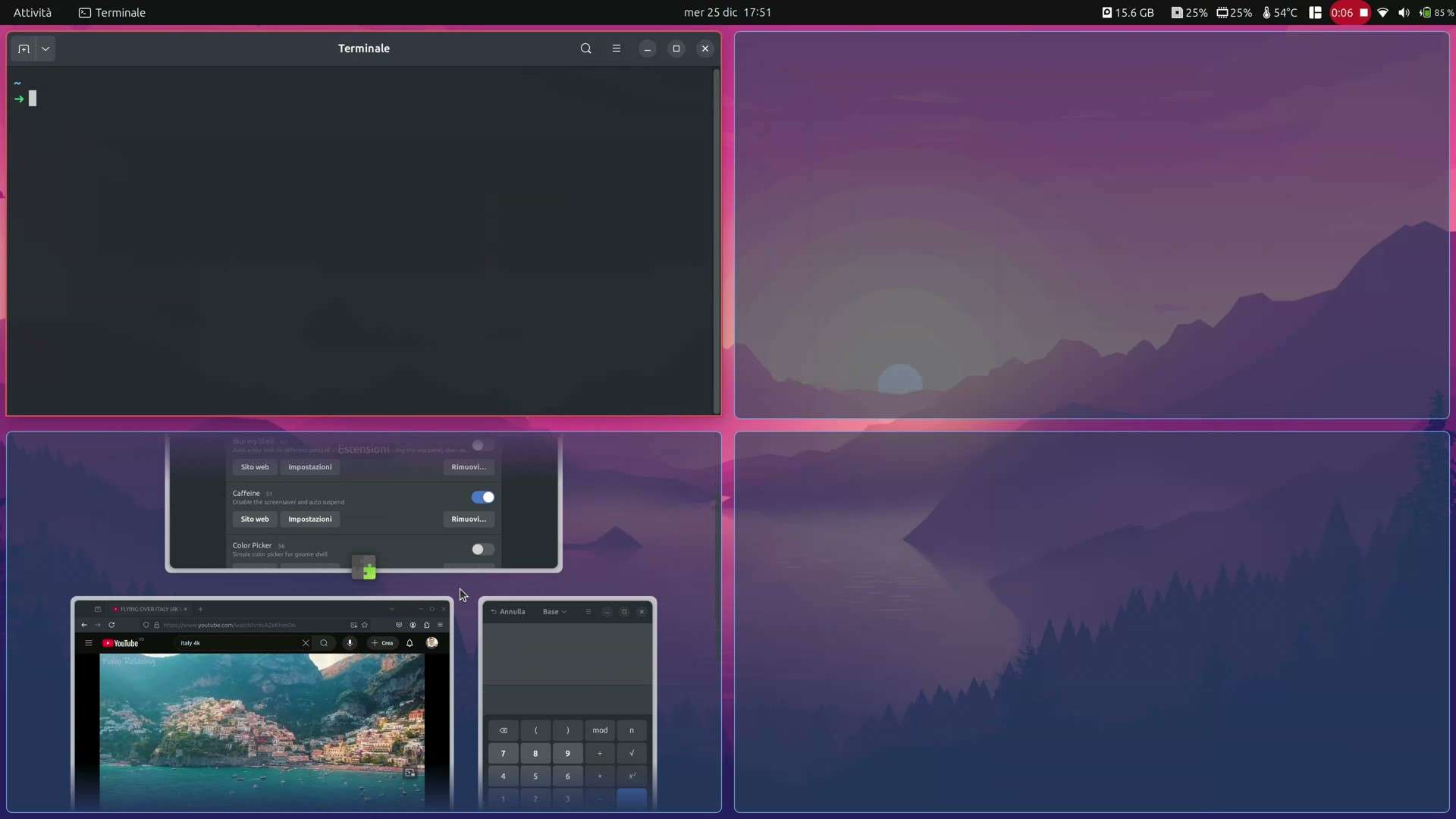The width and height of the screenshot is (1456, 819).
Task: Open the Attività overview
Action: 32,12
